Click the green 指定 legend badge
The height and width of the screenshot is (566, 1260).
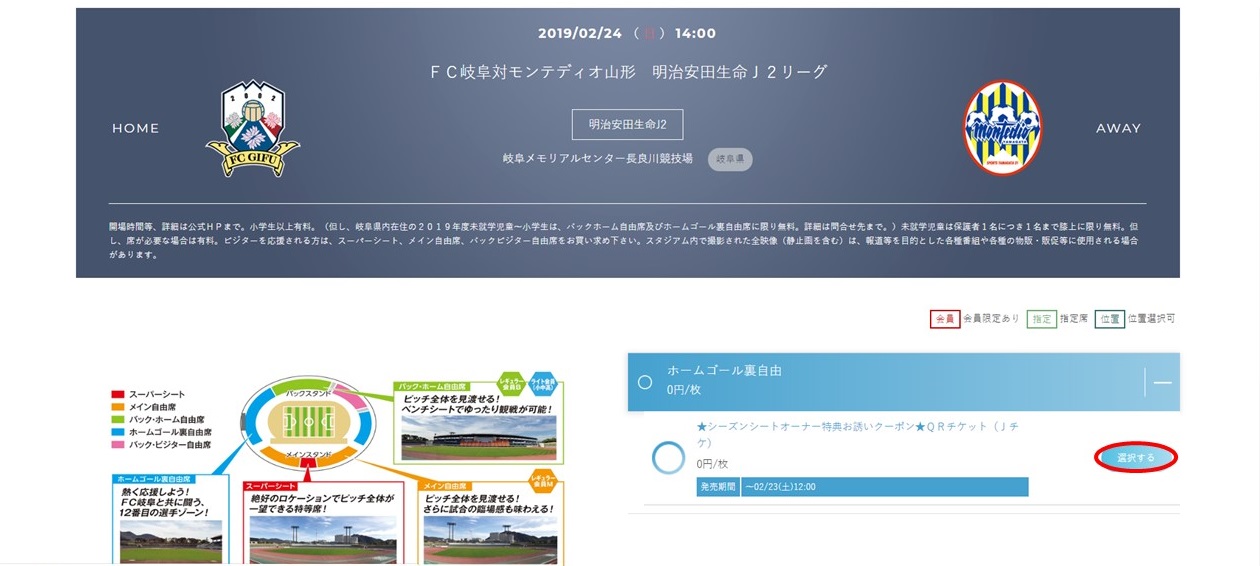(x=1042, y=318)
